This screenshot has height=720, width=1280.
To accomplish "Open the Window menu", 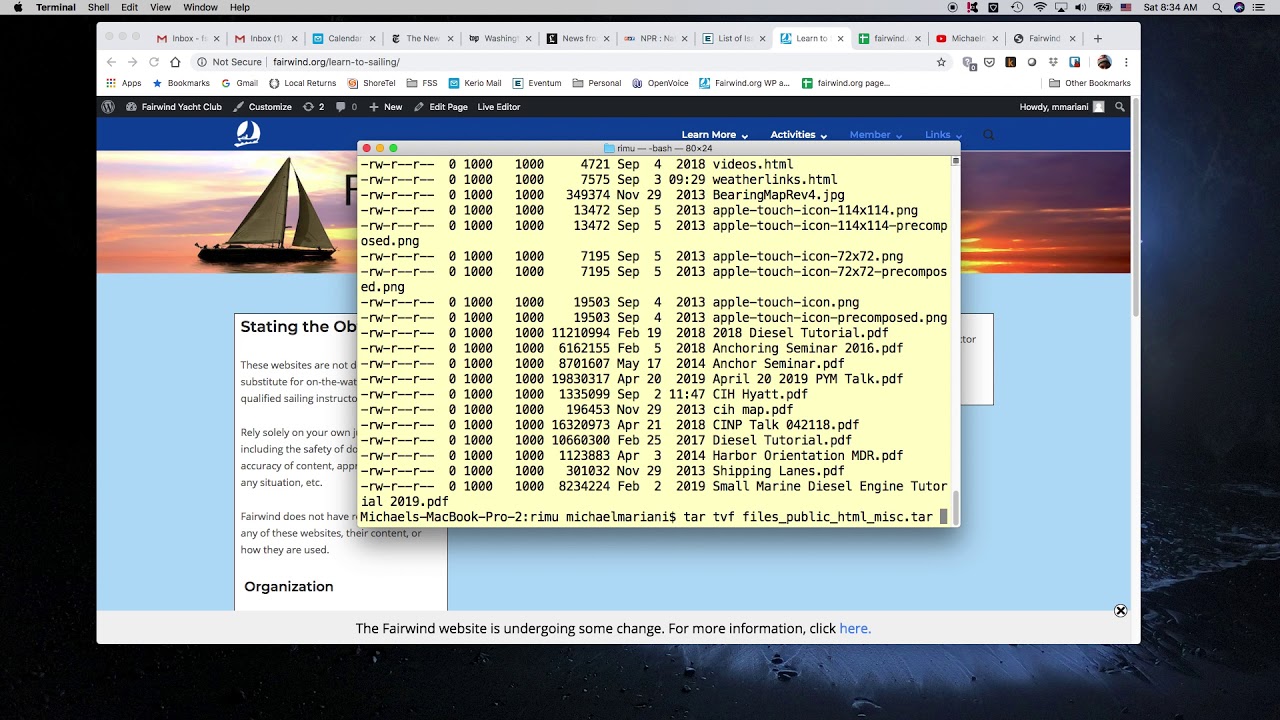I will pos(200,7).
